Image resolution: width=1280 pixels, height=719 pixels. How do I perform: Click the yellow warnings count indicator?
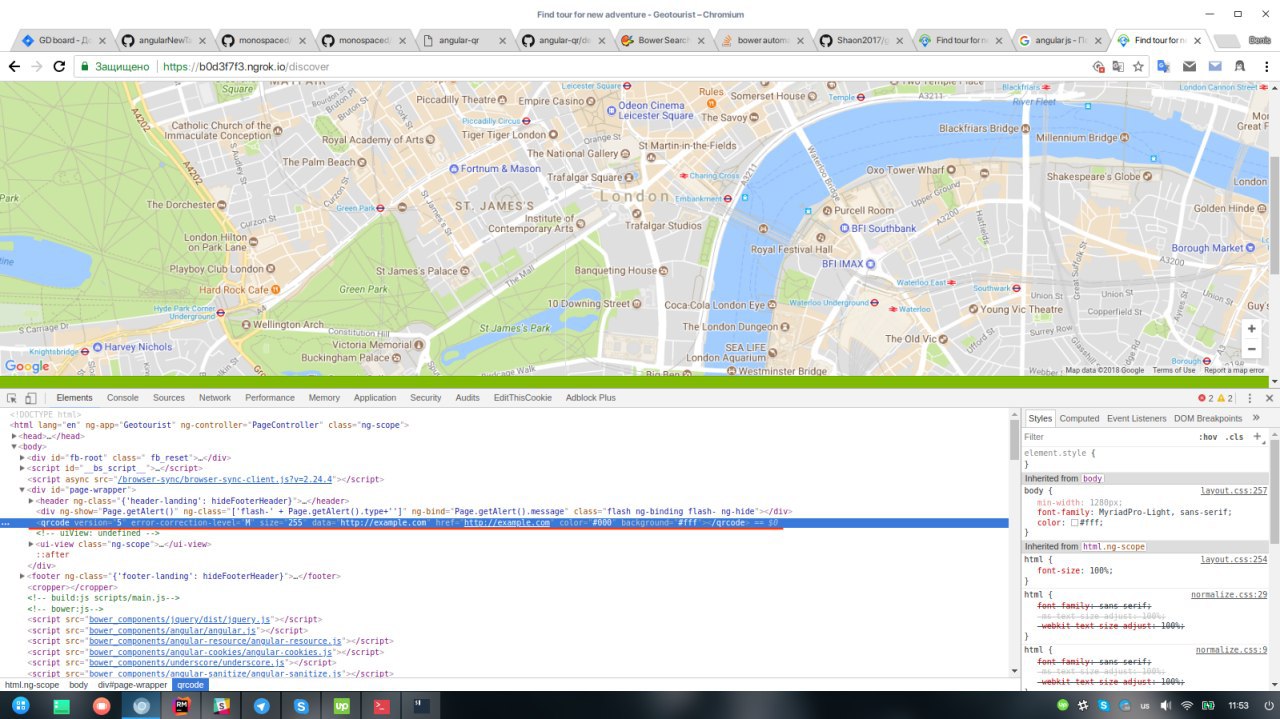1225,398
